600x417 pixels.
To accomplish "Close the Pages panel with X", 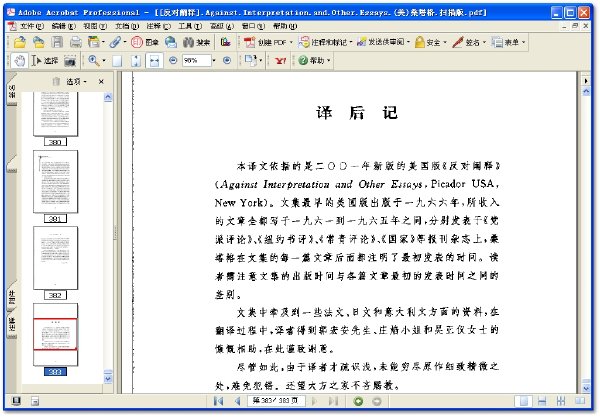I will tap(101, 81).
